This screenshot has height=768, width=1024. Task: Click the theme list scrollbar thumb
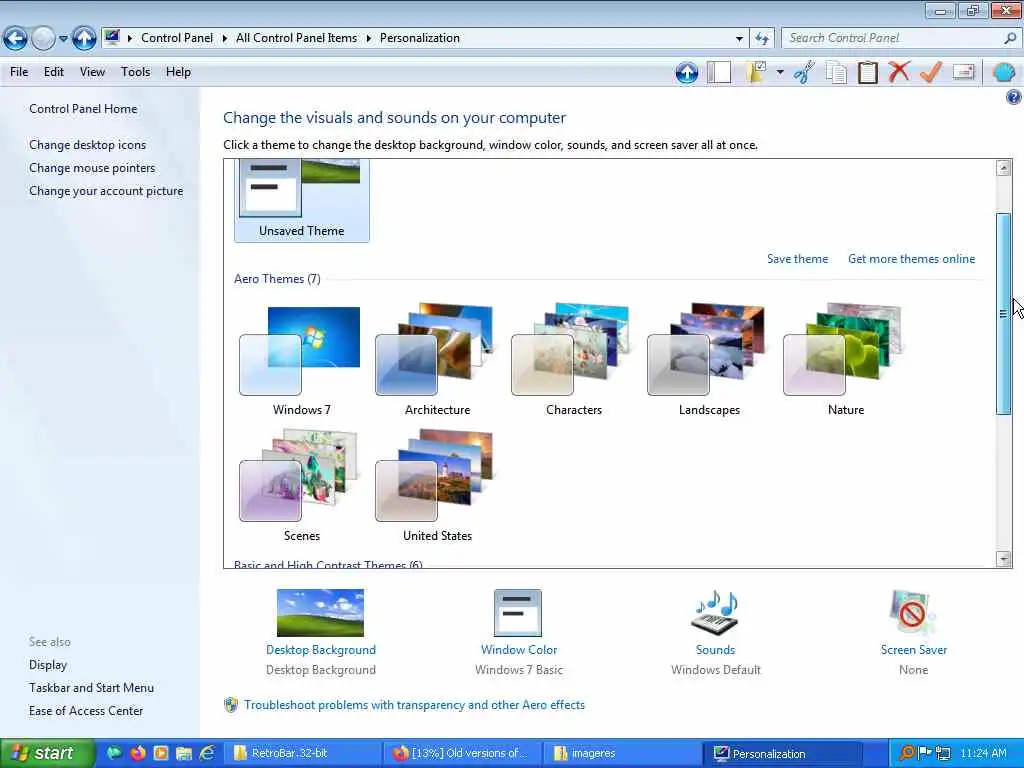(1004, 313)
